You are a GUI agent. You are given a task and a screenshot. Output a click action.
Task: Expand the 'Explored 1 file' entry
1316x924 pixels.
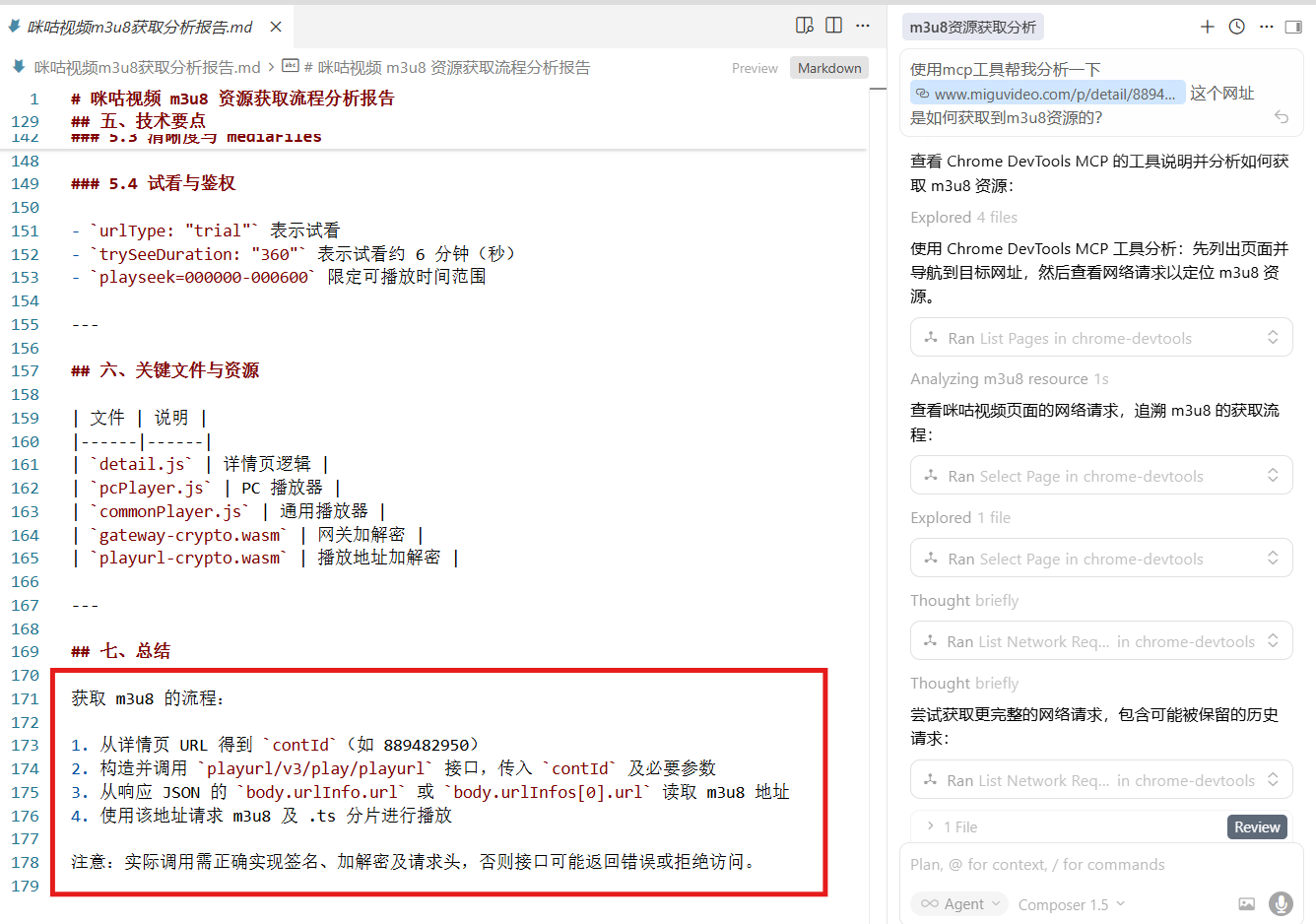click(960, 518)
